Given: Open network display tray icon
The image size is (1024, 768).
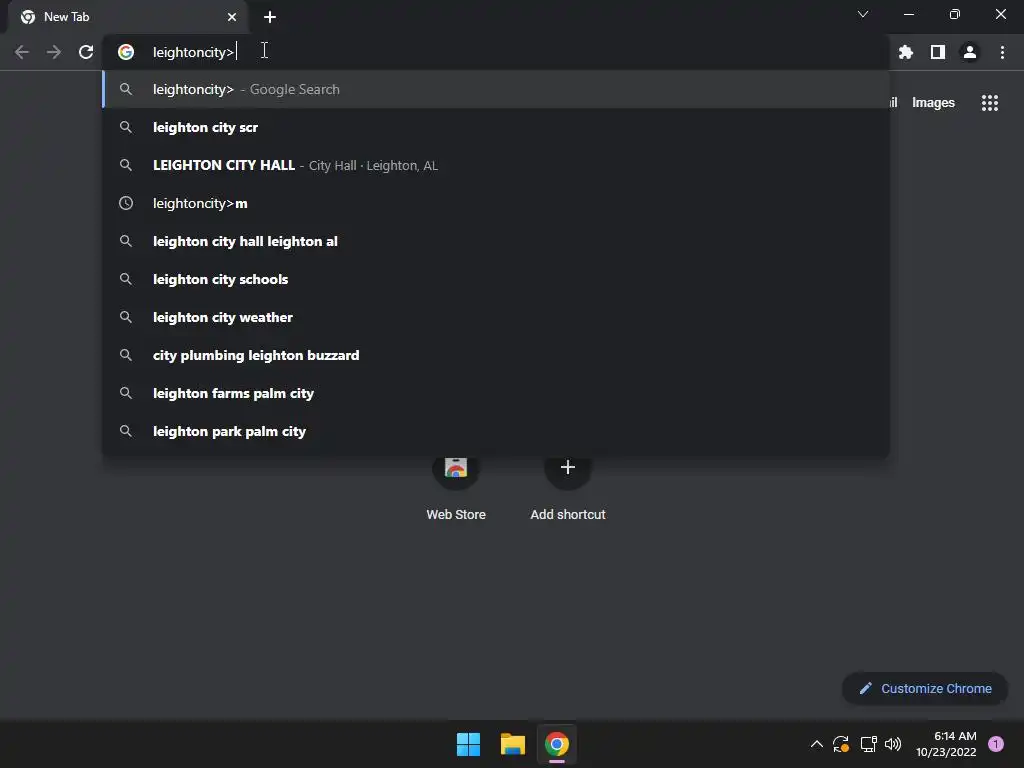Looking at the screenshot, I should pyautogui.click(x=868, y=744).
